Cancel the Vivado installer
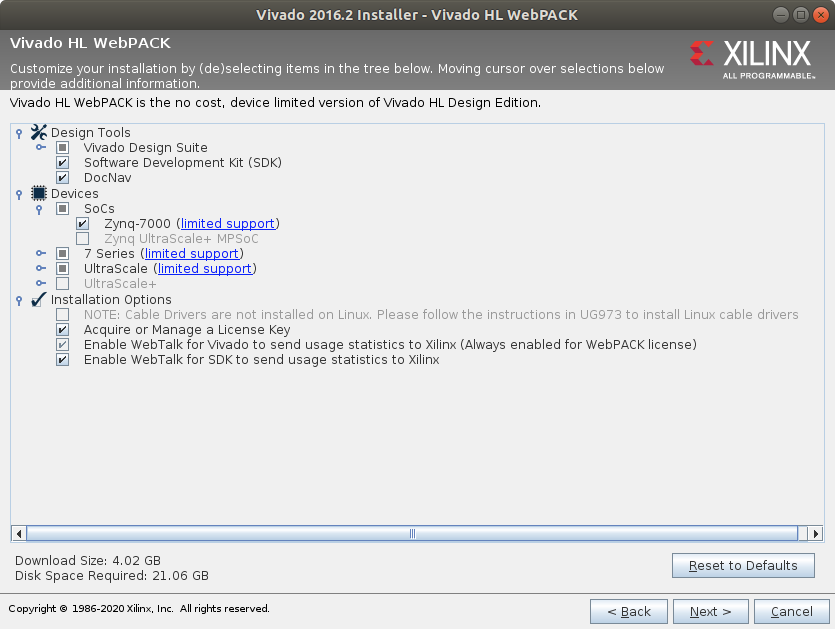 791,611
